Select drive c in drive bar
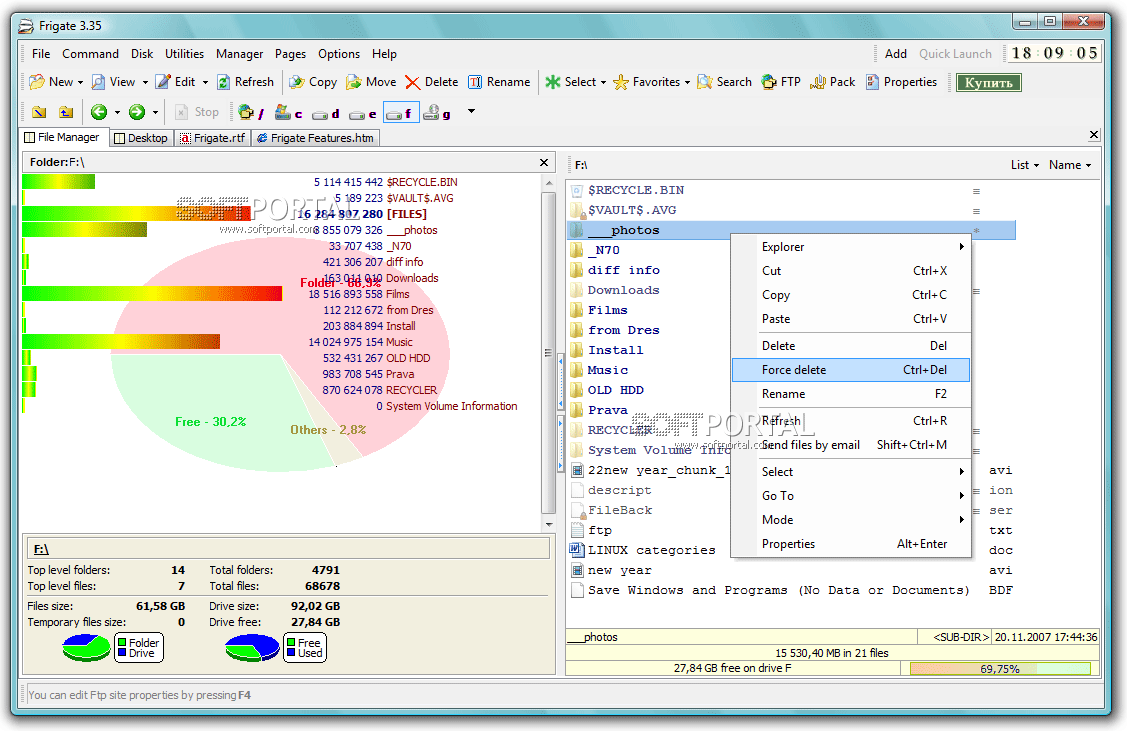The height and width of the screenshot is (731, 1127). (288, 113)
